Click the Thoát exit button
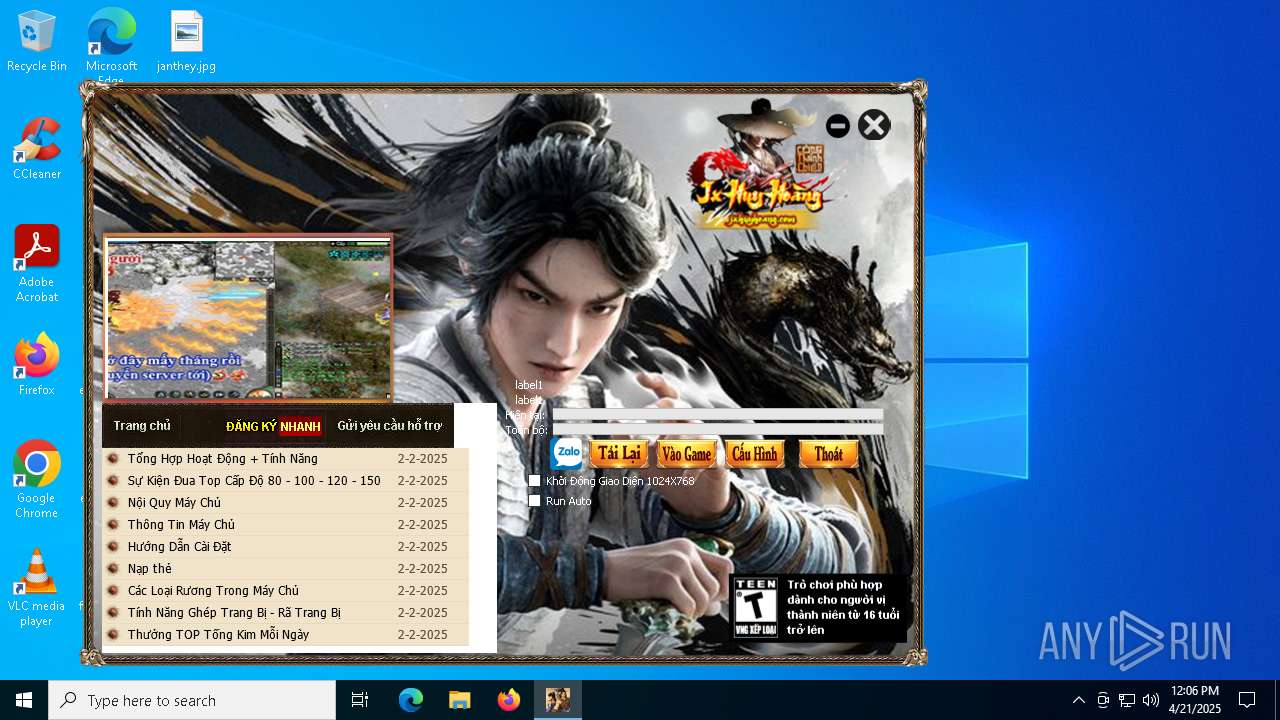Viewport: 1280px width, 720px height. point(828,453)
